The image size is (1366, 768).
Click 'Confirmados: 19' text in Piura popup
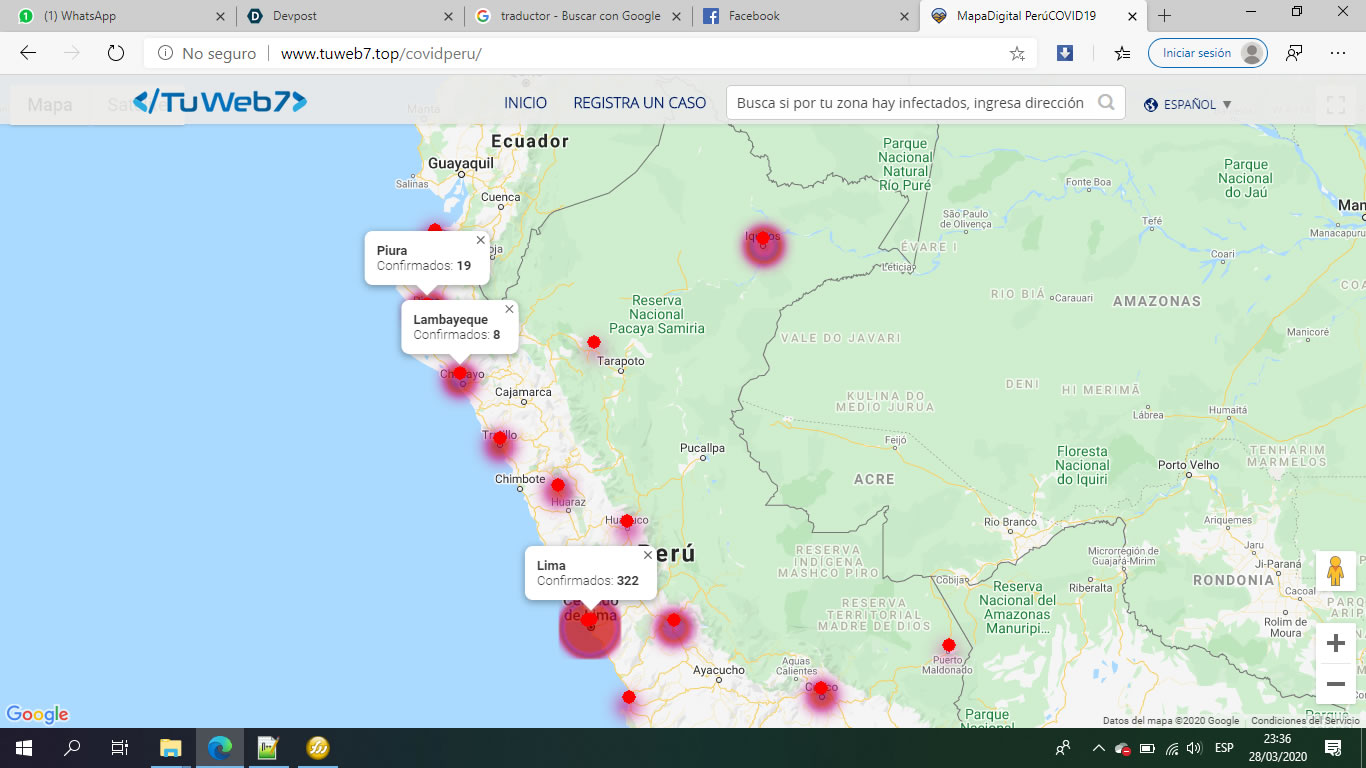tap(424, 266)
